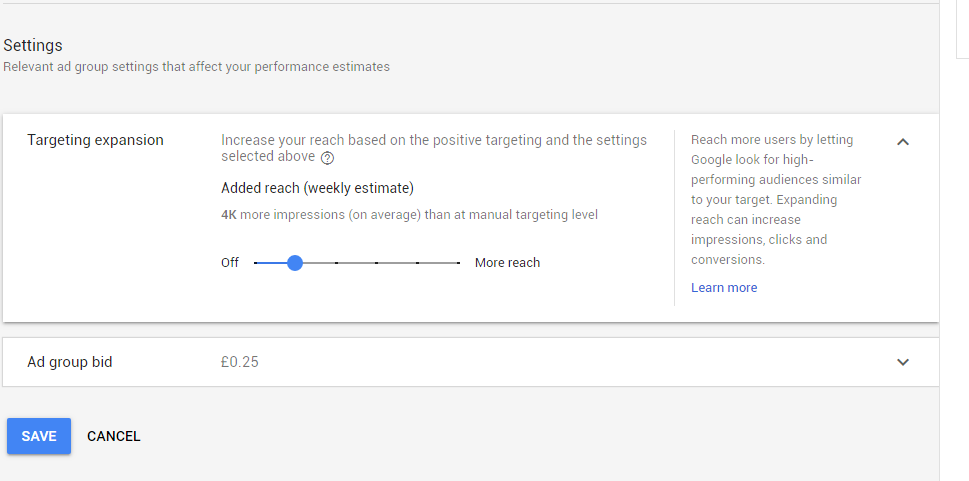Collapse the Targeting expansion section chevron
The width and height of the screenshot is (969, 481).
click(x=903, y=142)
